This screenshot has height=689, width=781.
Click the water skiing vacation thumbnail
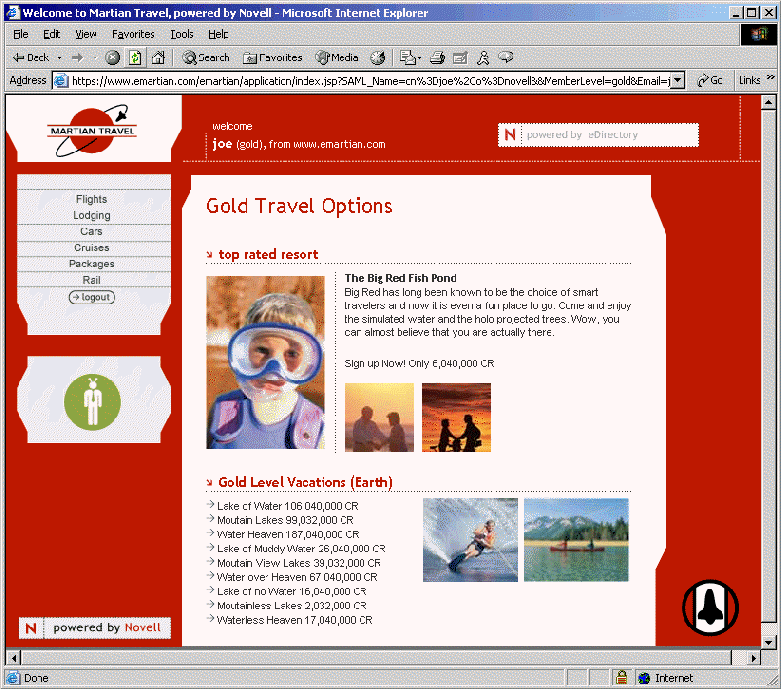(470, 540)
